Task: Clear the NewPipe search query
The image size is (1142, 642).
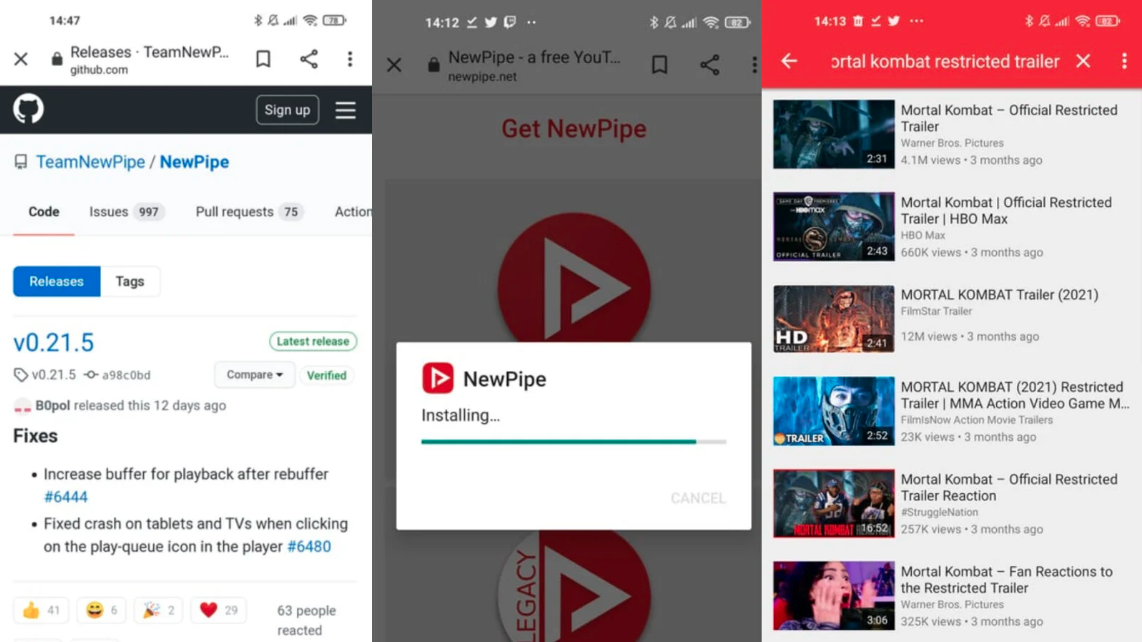Action: (x=1083, y=61)
